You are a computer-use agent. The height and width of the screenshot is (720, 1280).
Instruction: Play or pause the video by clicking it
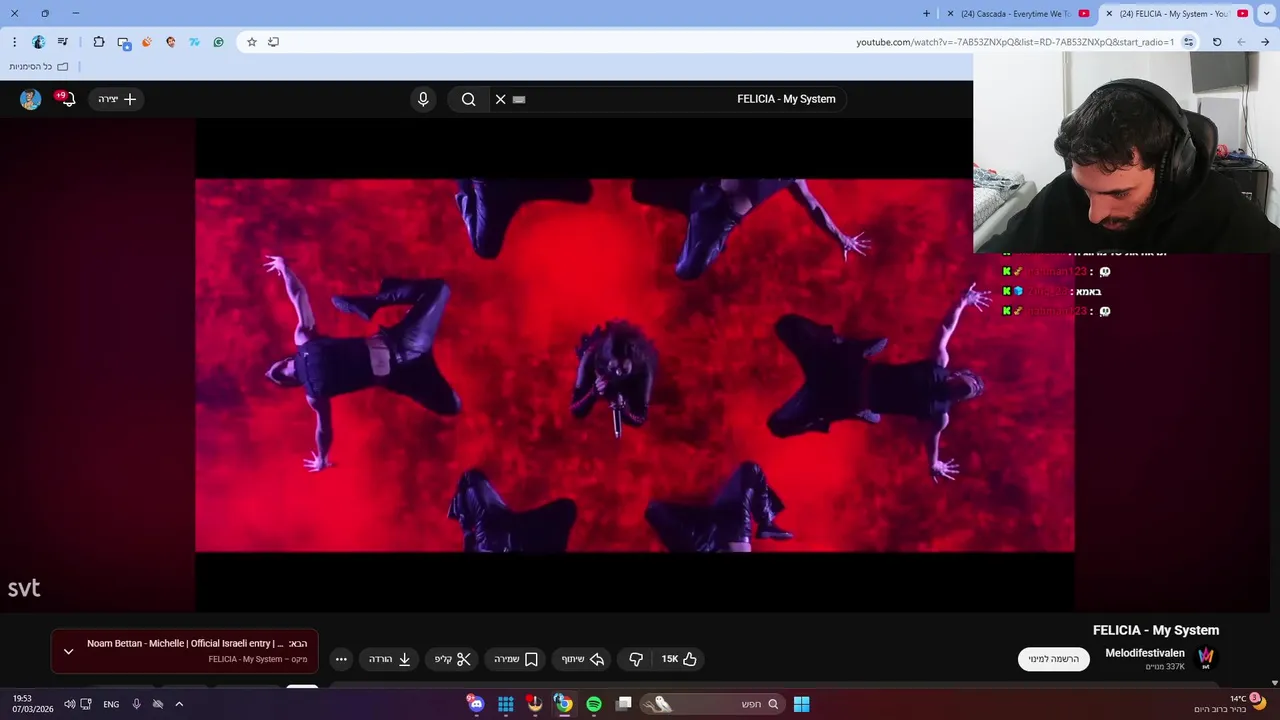click(x=634, y=365)
